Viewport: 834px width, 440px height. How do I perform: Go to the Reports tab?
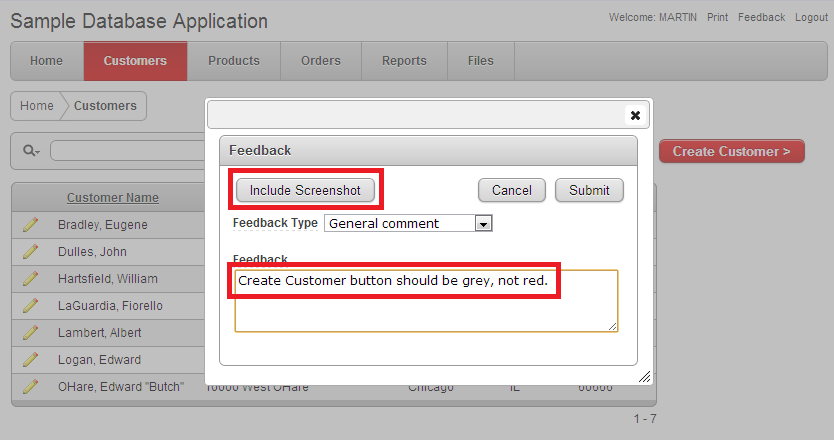404,61
